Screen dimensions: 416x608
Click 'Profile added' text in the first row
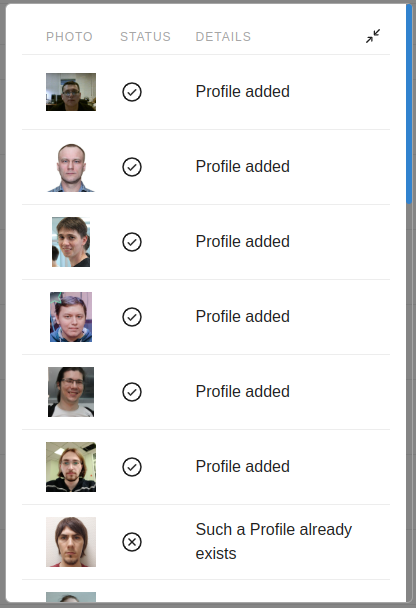click(x=243, y=92)
